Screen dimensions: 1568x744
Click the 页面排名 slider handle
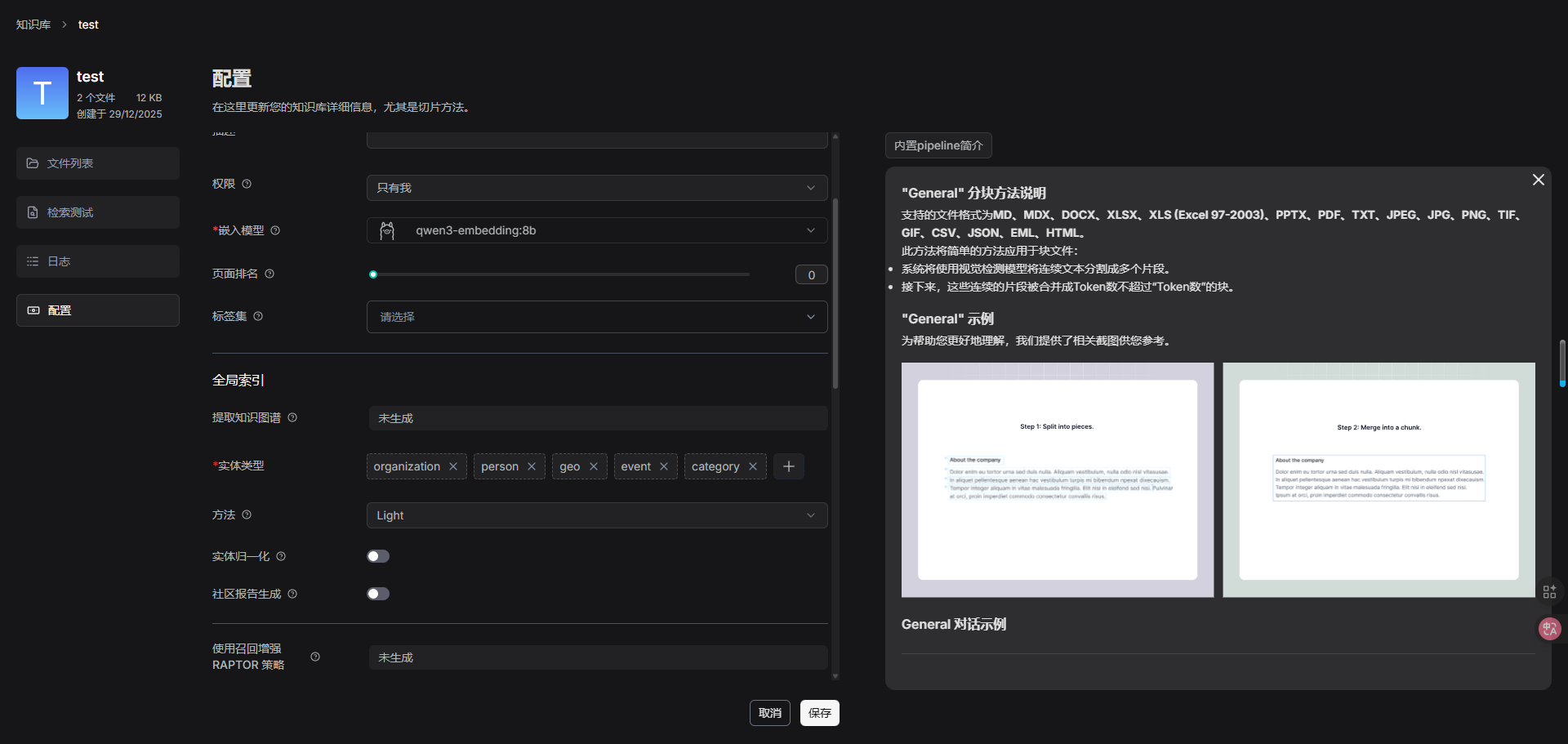pos(373,274)
